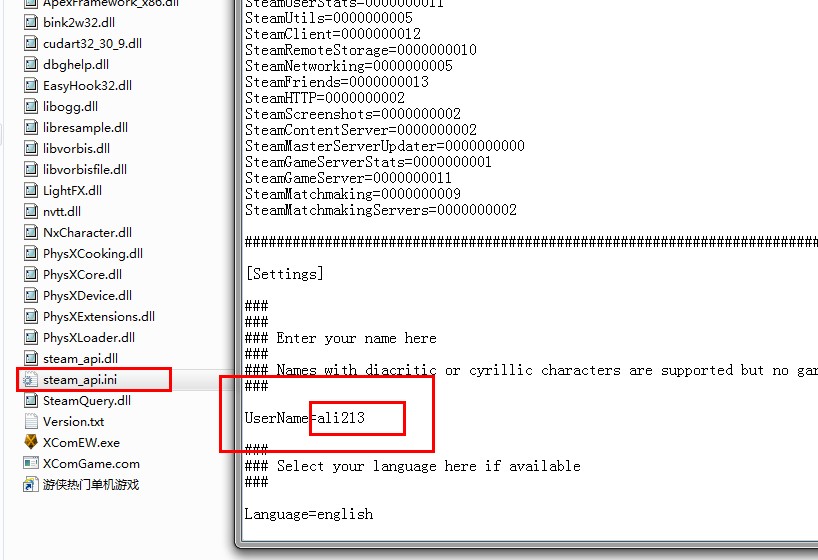Select the file name XComGame.com
This screenshot has height=560, width=818.
click(91, 463)
